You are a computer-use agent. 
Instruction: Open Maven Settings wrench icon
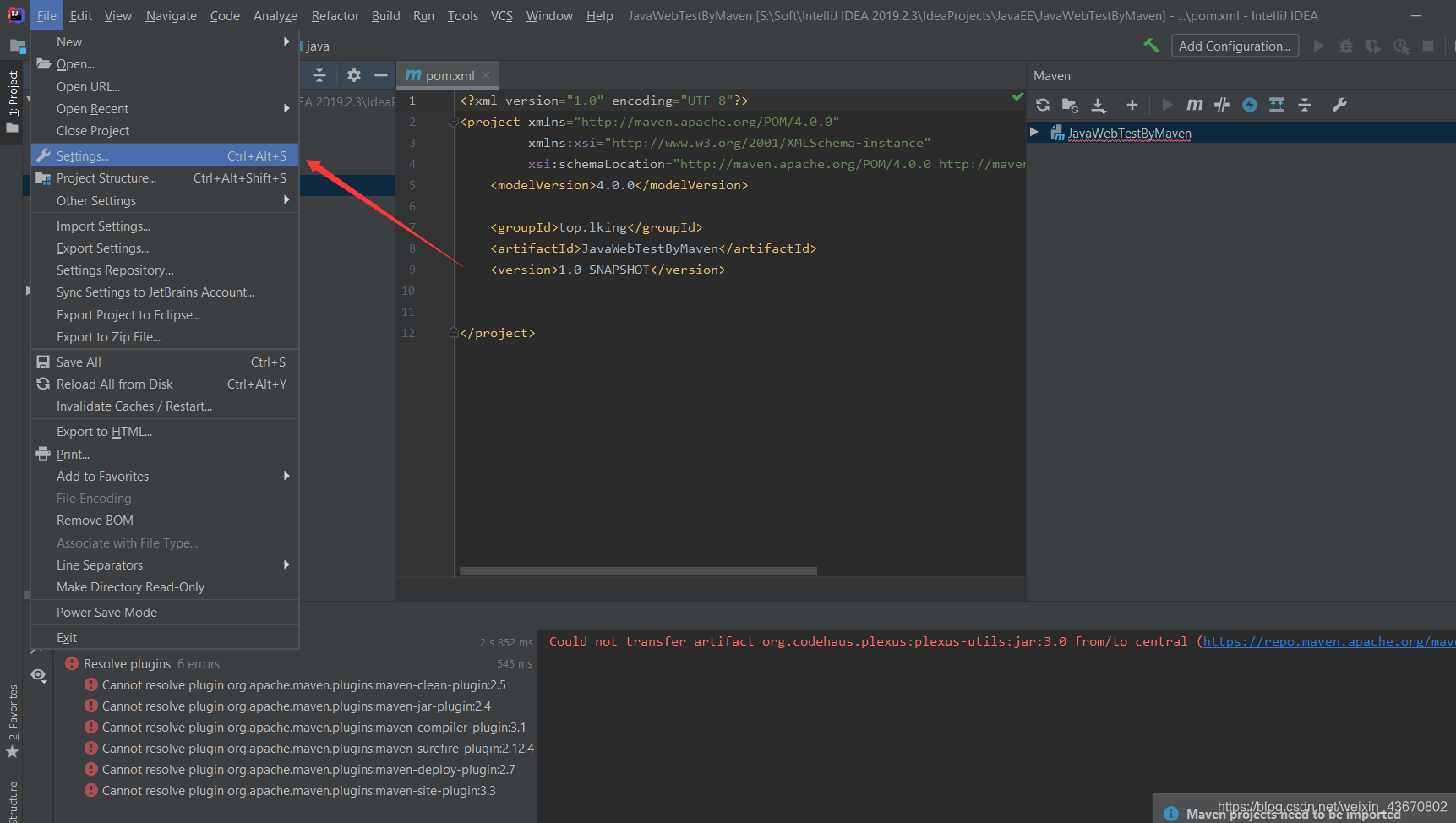coord(1339,105)
